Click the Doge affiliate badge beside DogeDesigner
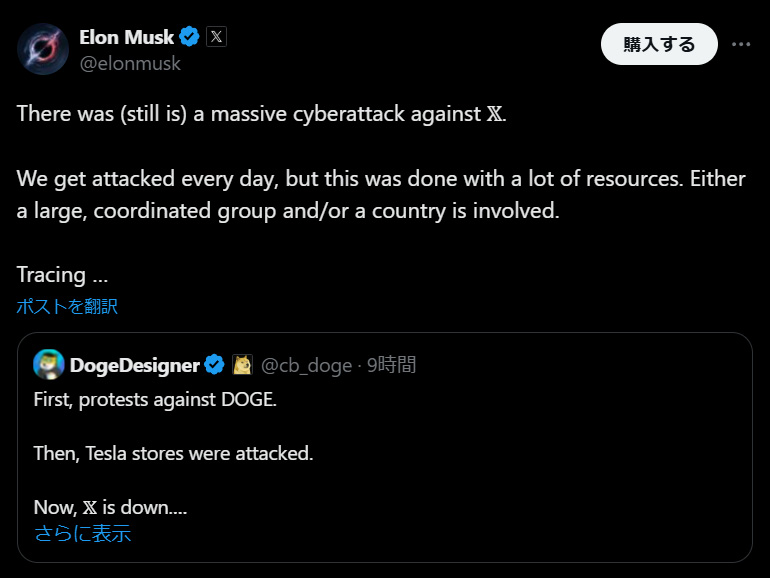The height and width of the screenshot is (578, 770). (x=242, y=365)
